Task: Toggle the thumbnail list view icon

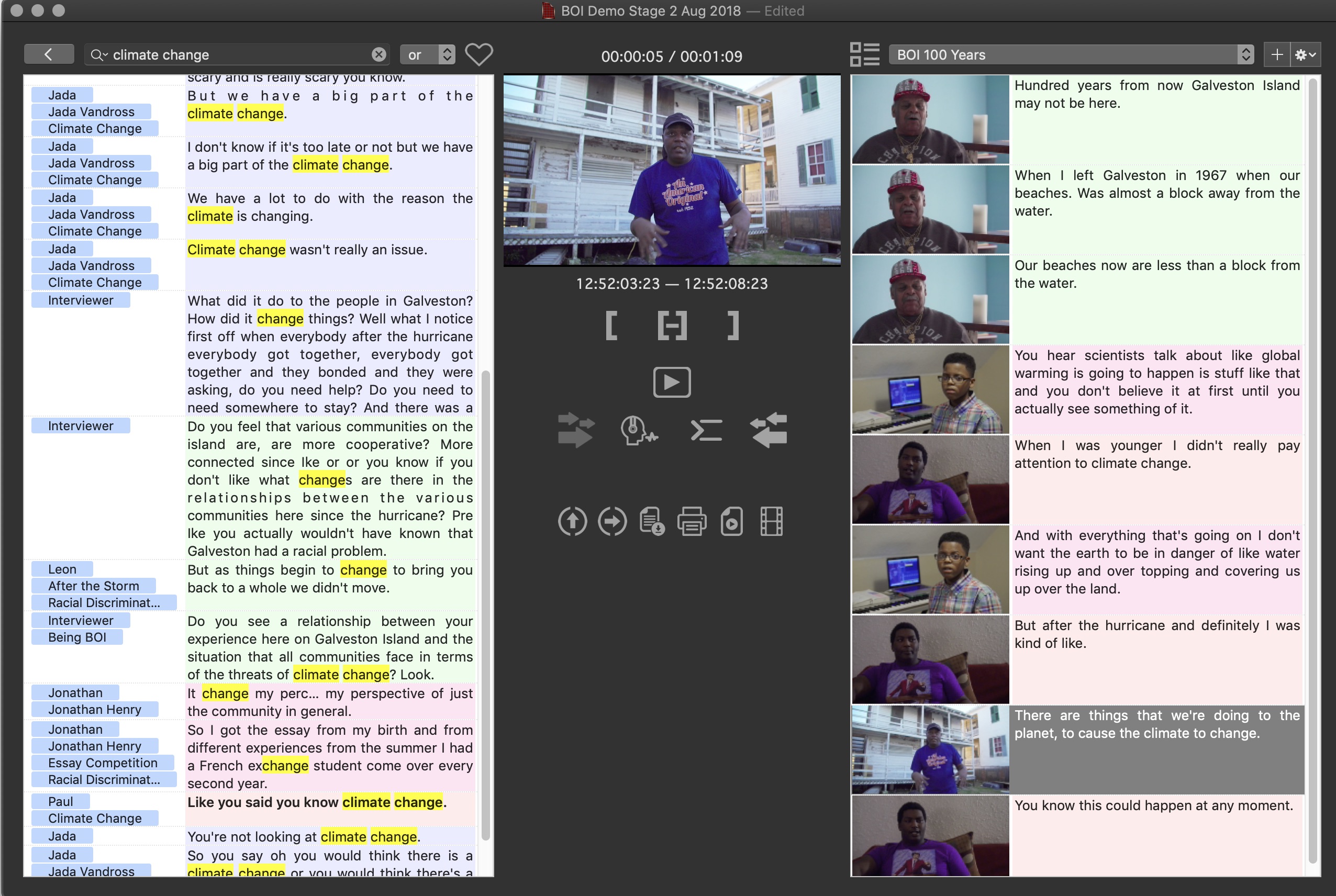Action: [x=864, y=55]
